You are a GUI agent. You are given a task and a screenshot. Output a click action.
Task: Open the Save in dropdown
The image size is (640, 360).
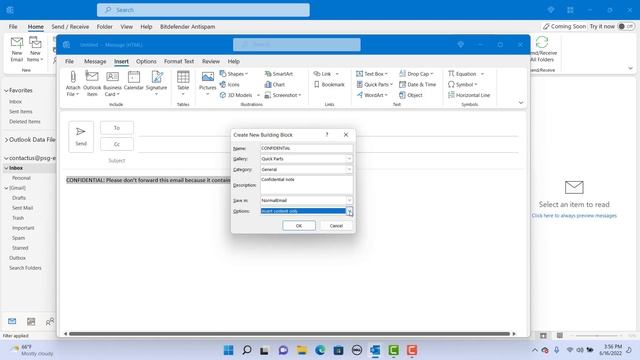349,200
